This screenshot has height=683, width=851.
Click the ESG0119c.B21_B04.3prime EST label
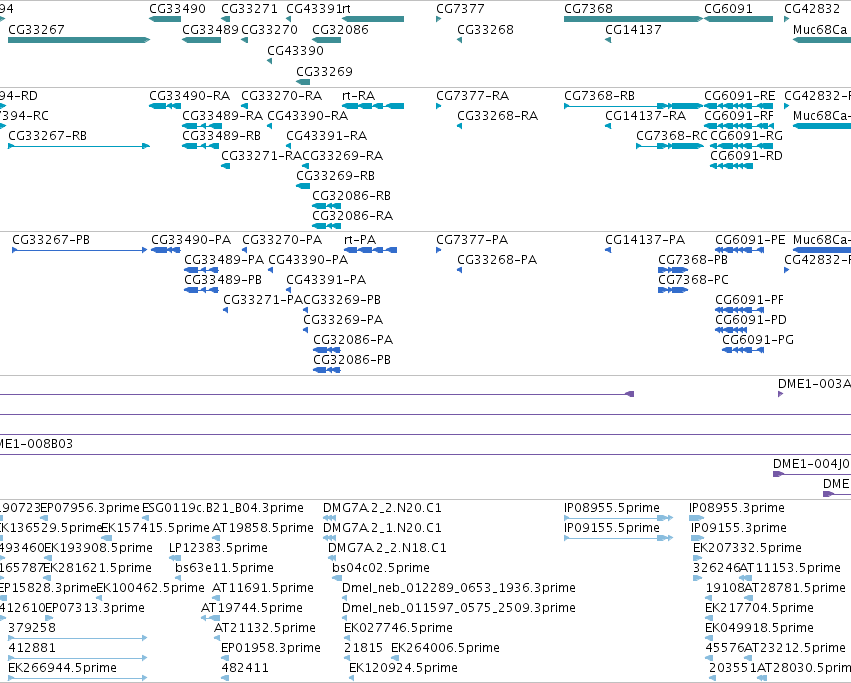click(223, 508)
